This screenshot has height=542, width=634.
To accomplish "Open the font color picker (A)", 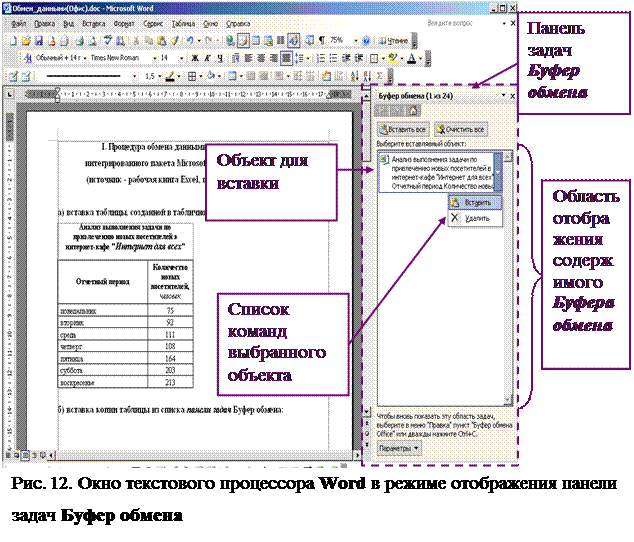I will coord(411,58).
